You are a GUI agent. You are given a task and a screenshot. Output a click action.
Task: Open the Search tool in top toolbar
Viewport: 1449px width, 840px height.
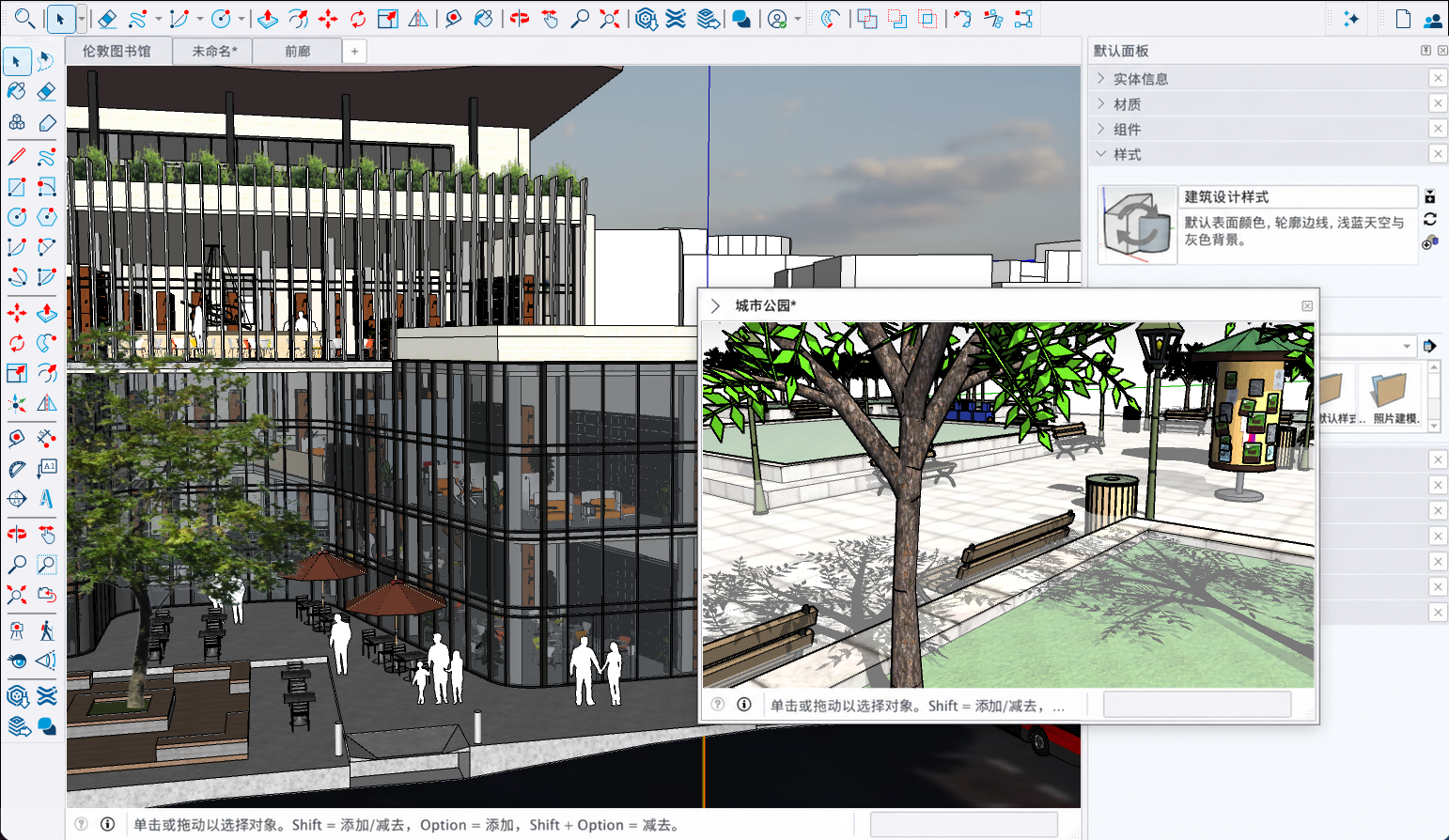tap(24, 18)
